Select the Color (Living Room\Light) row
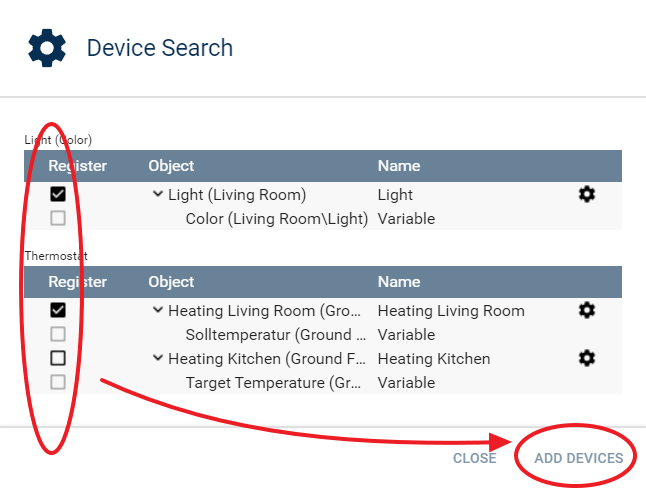 pos(272,218)
